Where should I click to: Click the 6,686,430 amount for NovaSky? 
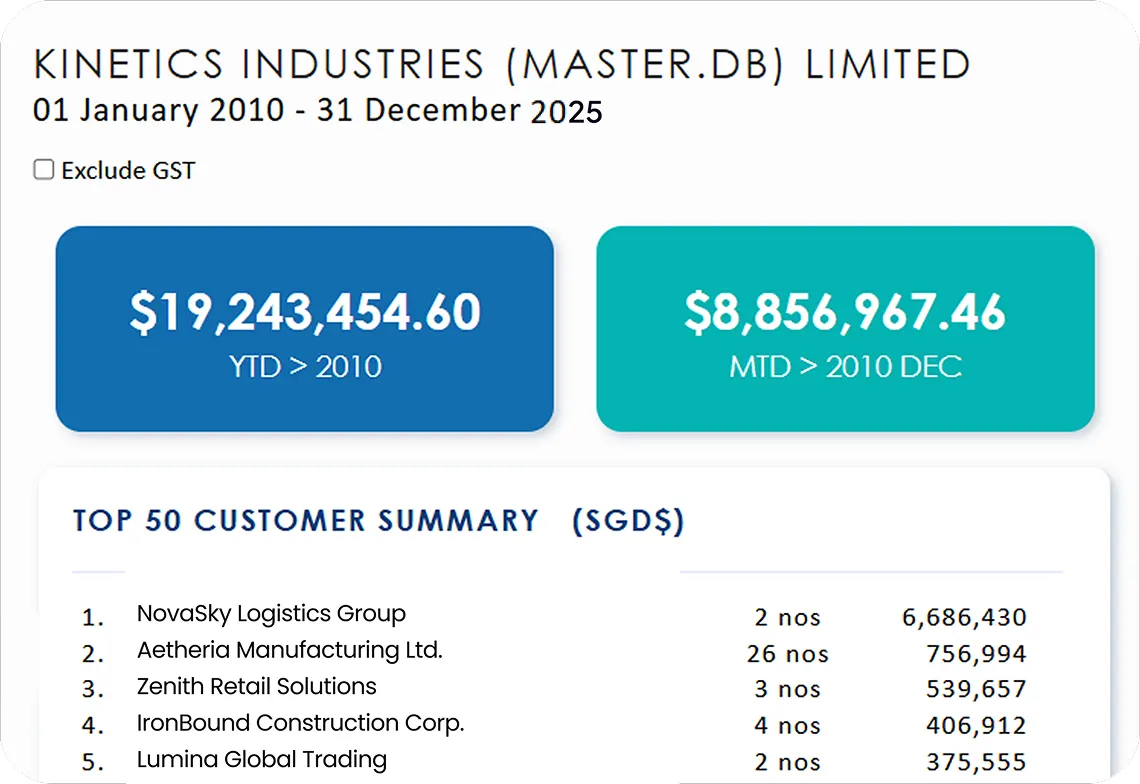click(964, 618)
